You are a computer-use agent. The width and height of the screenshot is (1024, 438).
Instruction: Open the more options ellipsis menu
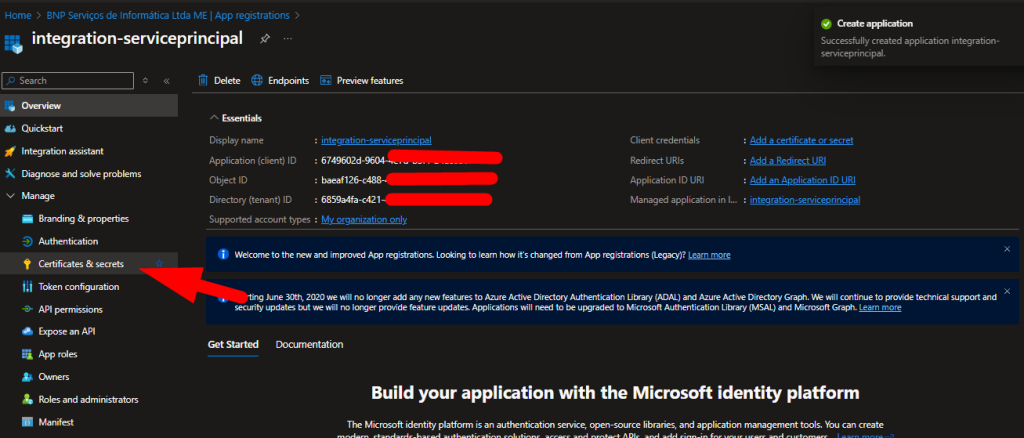point(288,38)
